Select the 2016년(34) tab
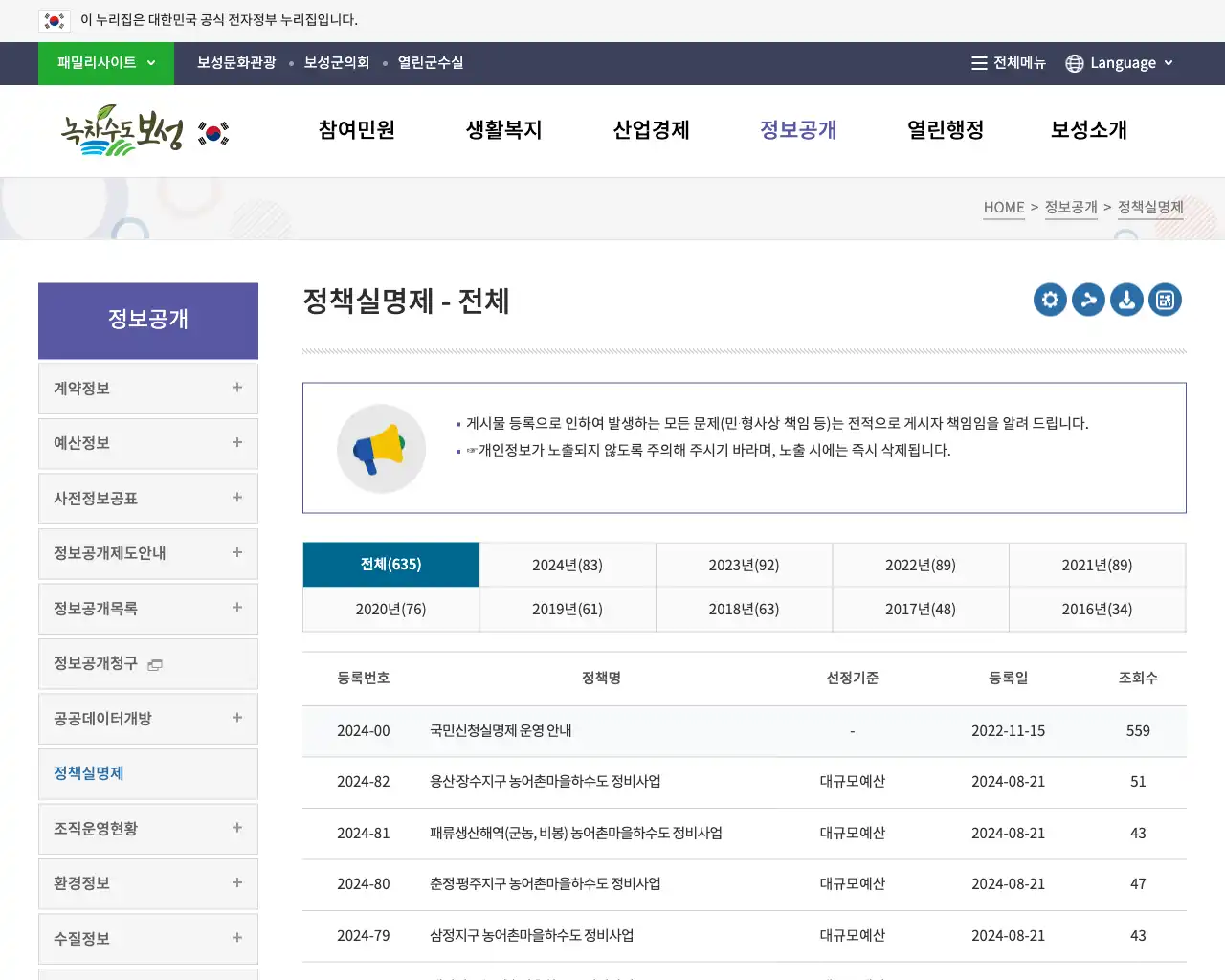Image resolution: width=1225 pixels, height=980 pixels. tap(1097, 610)
